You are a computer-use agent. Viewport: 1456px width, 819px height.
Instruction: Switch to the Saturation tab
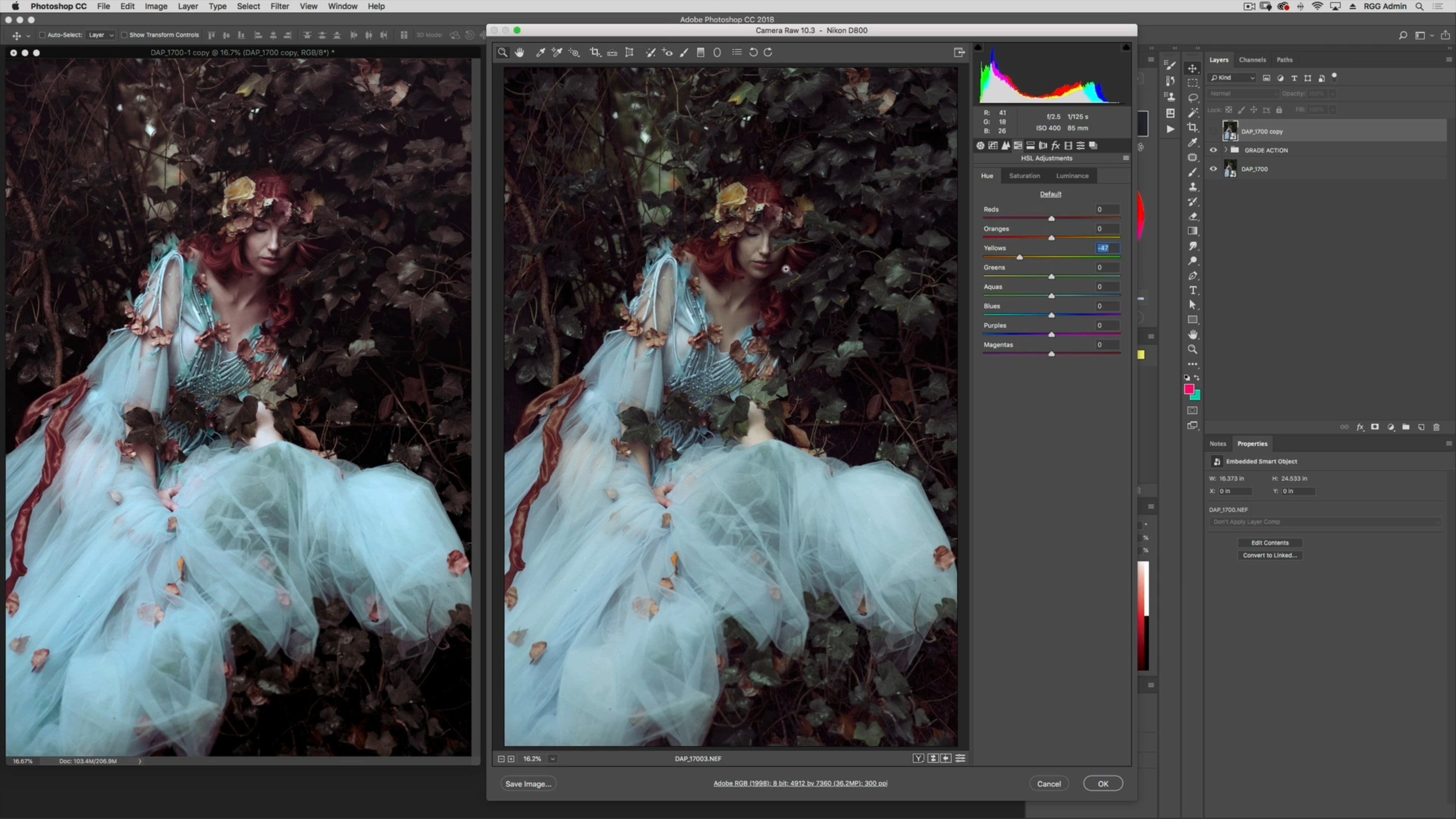(1025, 175)
